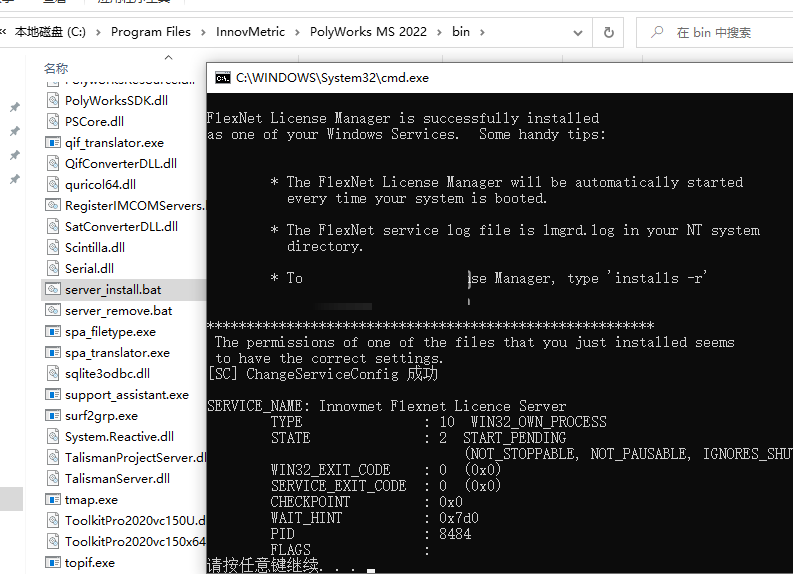Screen dimensions: 793x574
Task: Click the topif.exe application icon
Action: pos(53,562)
